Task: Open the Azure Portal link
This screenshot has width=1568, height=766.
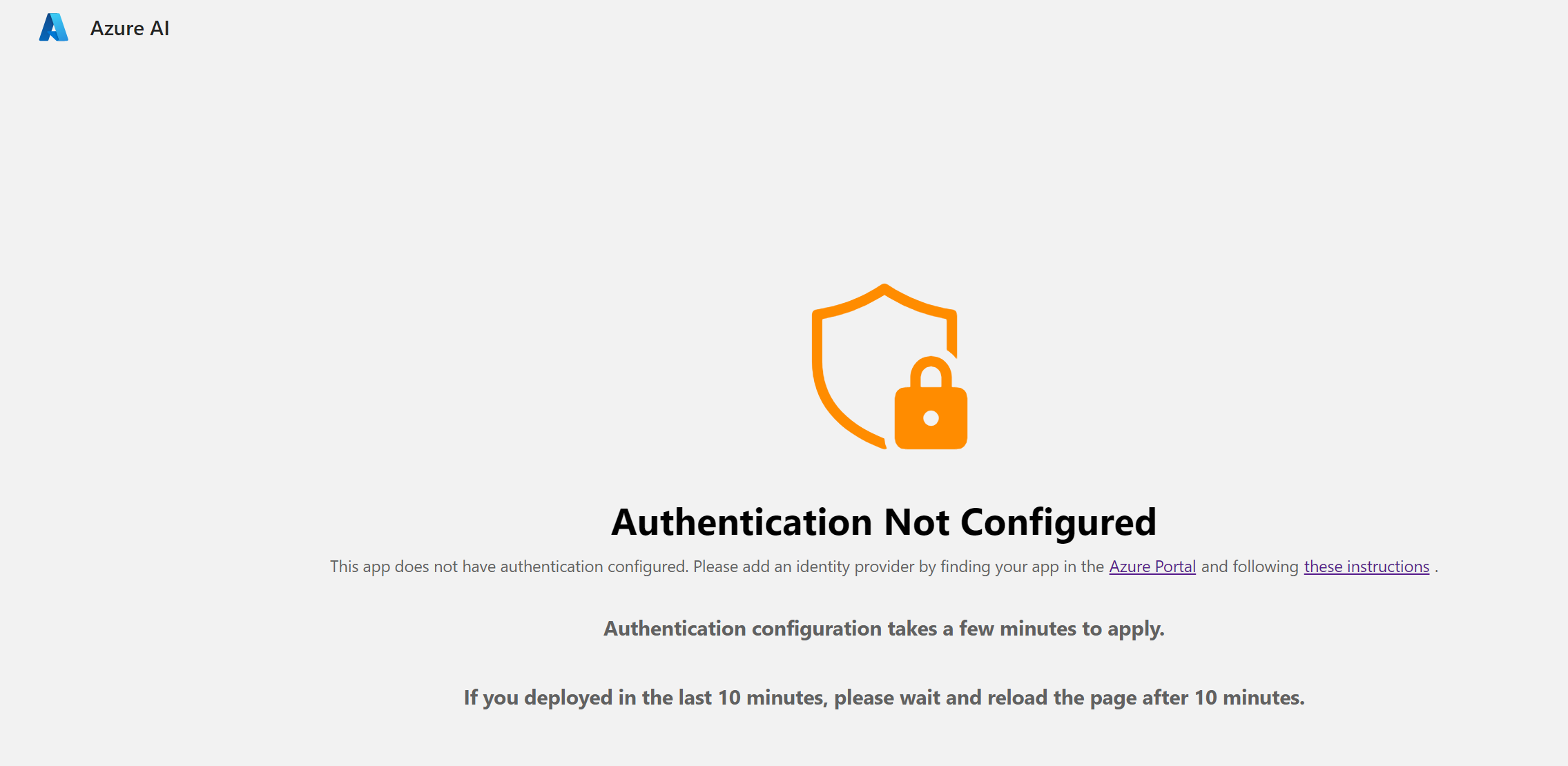Action: (x=1152, y=567)
